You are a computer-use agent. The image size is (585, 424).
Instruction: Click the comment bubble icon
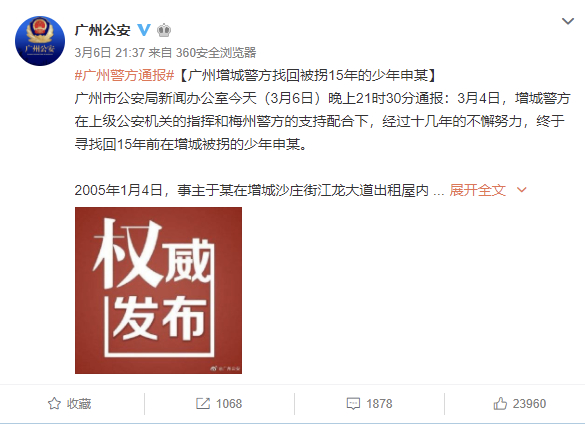(x=353, y=404)
